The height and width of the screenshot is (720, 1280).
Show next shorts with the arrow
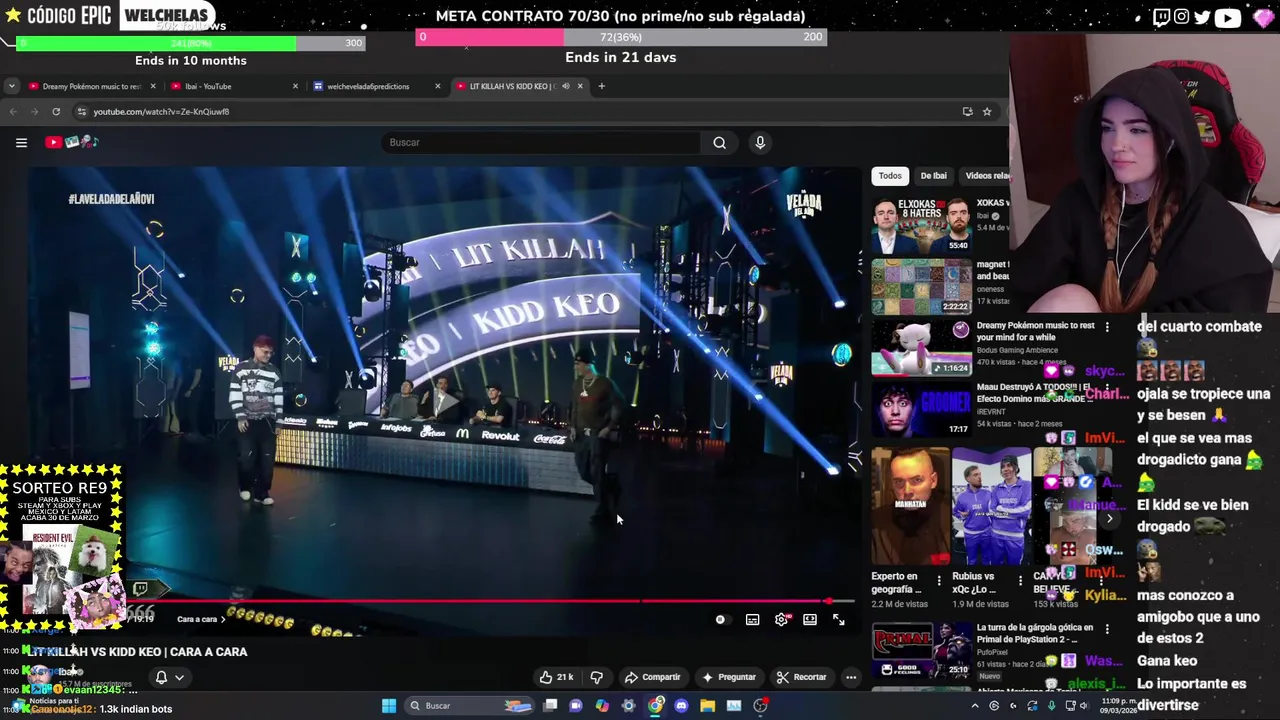pos(1109,518)
